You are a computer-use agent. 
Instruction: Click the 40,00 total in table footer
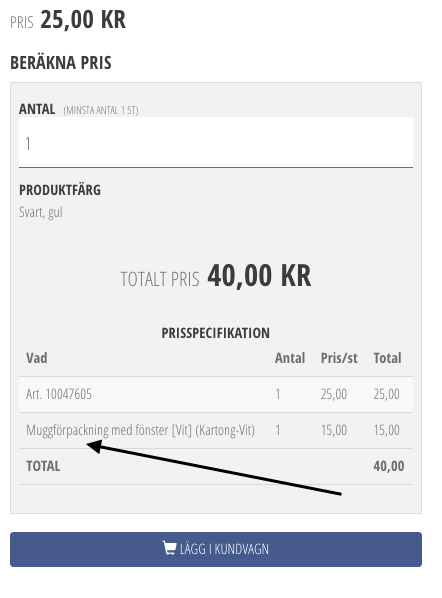[389, 466]
